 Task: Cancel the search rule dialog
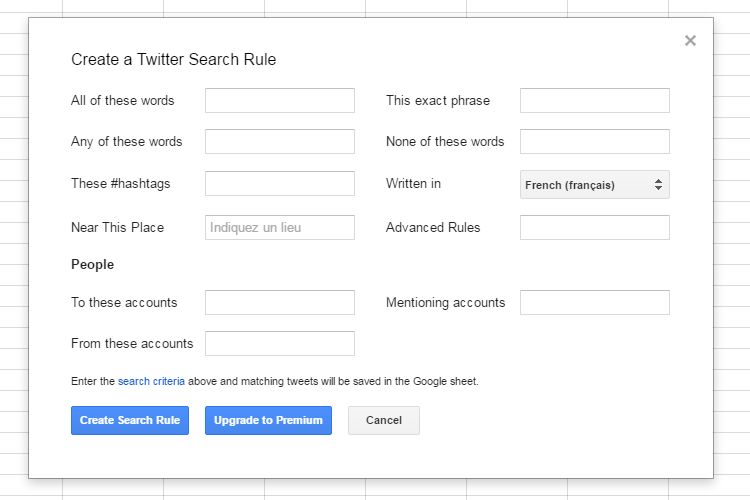[x=384, y=421]
